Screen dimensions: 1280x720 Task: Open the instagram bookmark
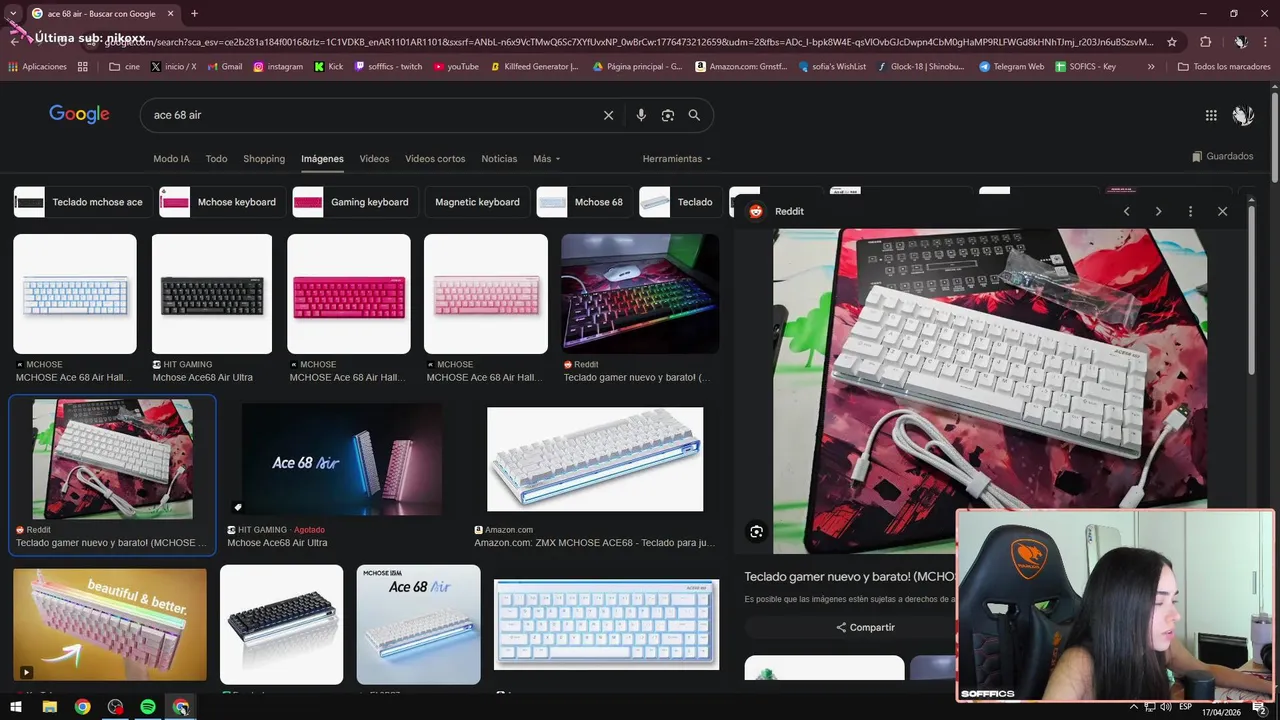[278, 67]
